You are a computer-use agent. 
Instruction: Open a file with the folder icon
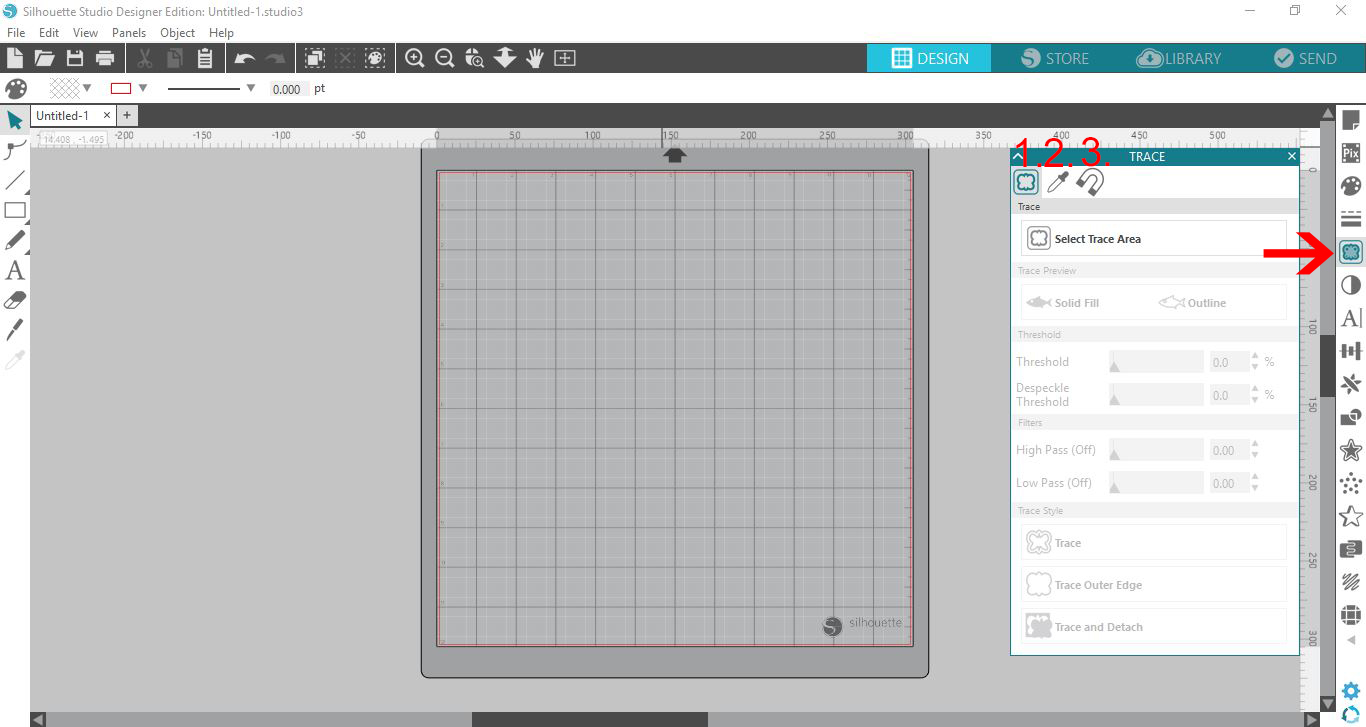click(x=44, y=58)
